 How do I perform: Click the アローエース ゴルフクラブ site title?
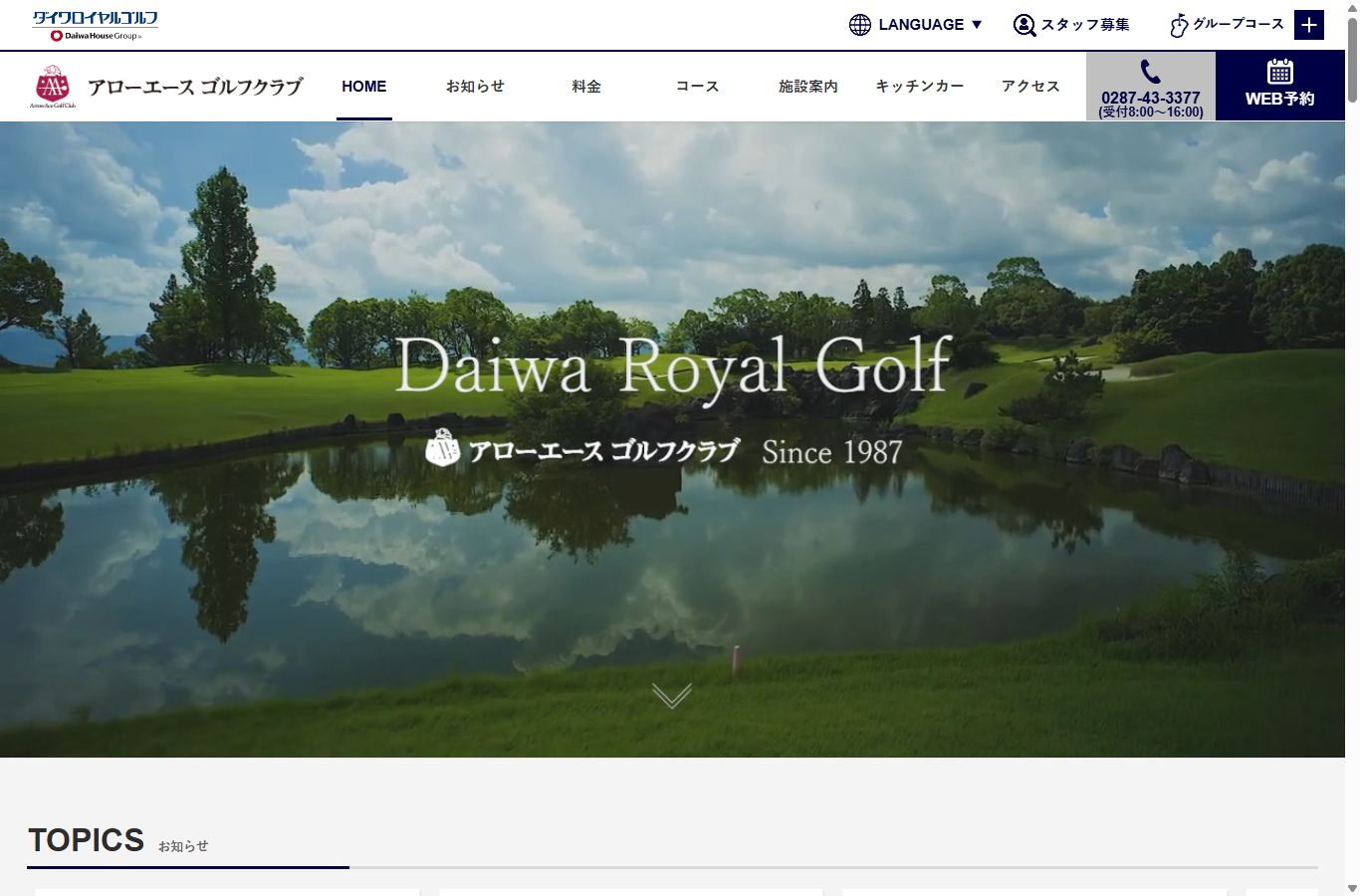195,87
